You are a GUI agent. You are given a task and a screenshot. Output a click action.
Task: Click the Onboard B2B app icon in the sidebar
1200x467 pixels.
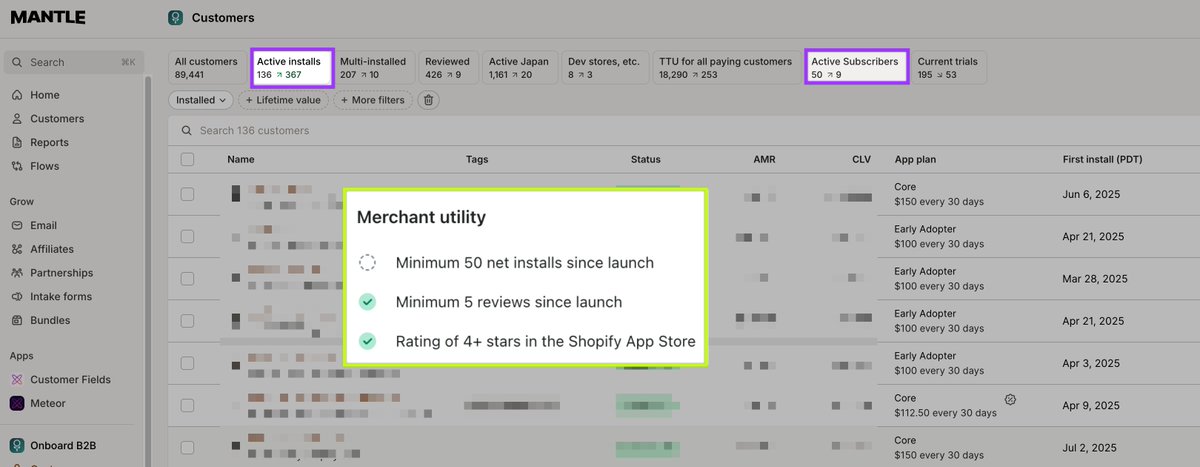pos(17,446)
